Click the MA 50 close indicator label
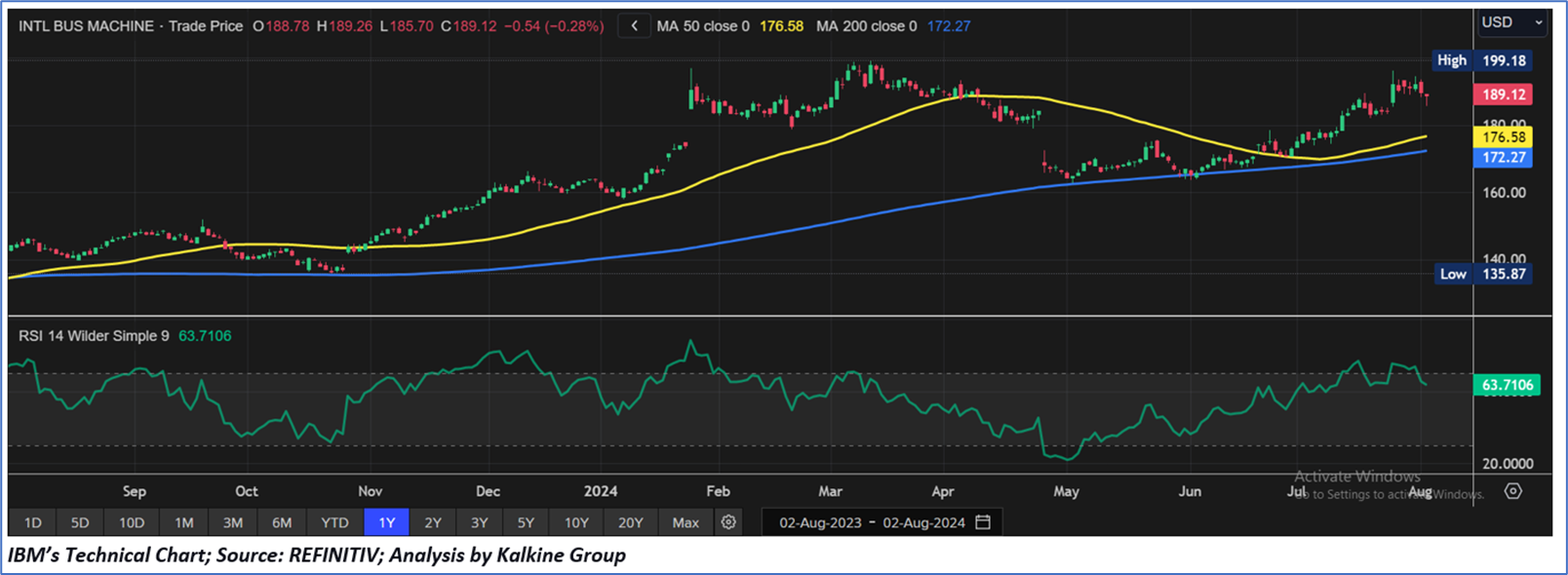 pos(702,26)
